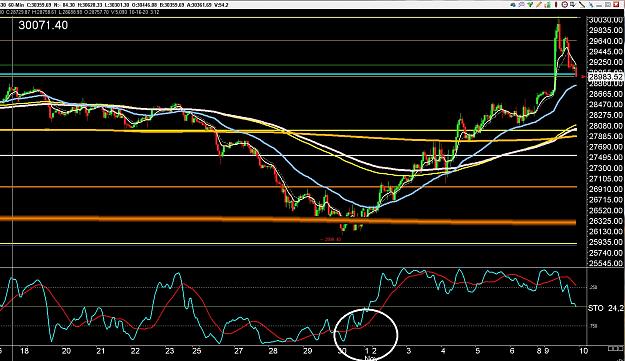Click the STO 24,2 indicator label
Screen dimensions: 625x361
click(605, 308)
